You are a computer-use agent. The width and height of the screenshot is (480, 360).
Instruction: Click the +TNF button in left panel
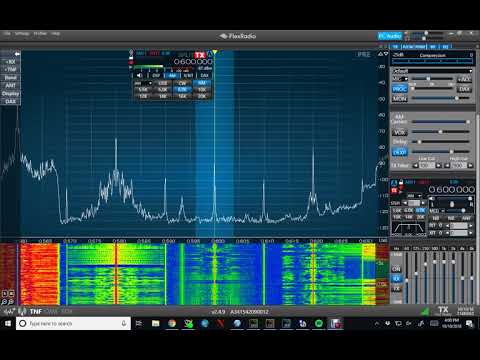click(x=10, y=70)
